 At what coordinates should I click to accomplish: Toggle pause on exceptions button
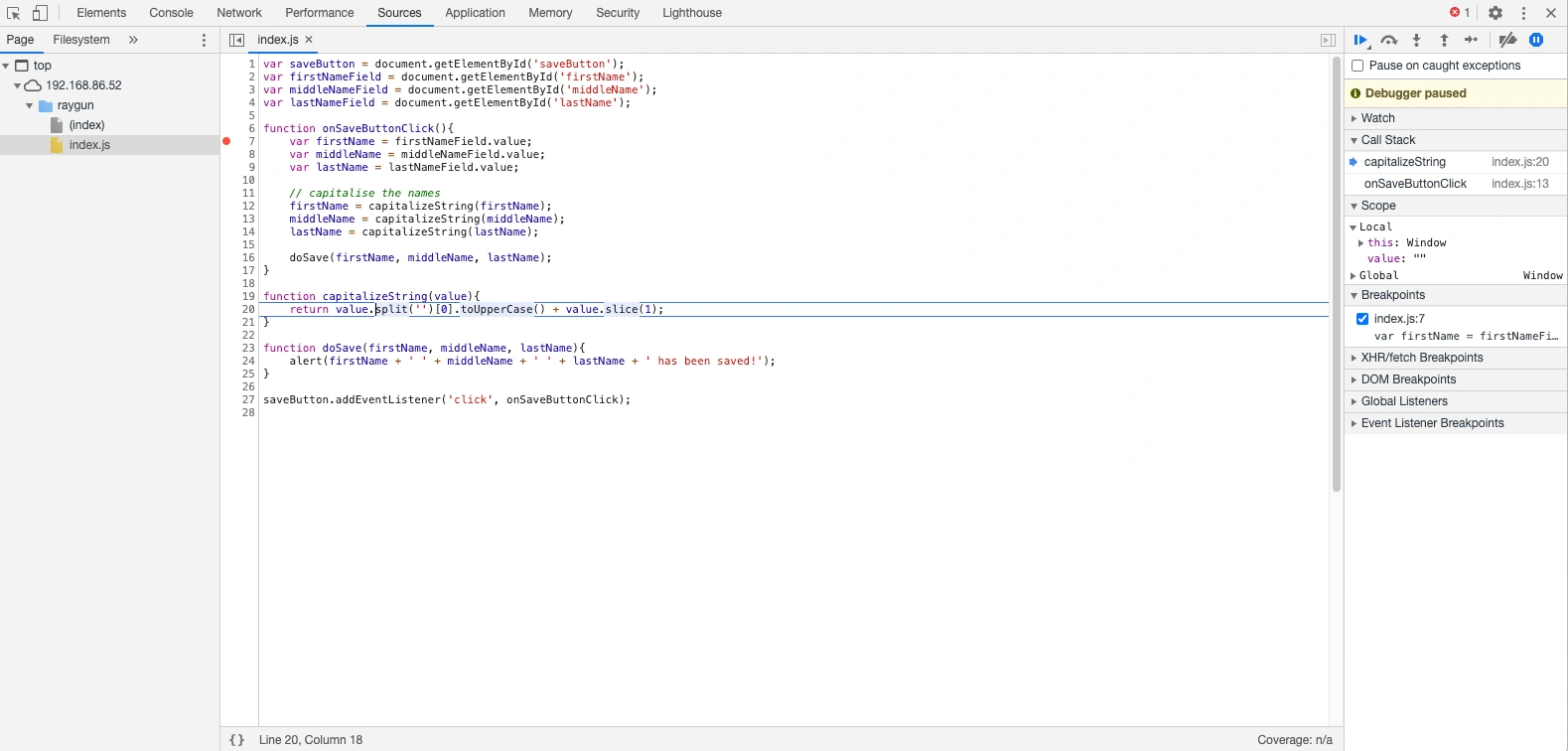point(1536,40)
